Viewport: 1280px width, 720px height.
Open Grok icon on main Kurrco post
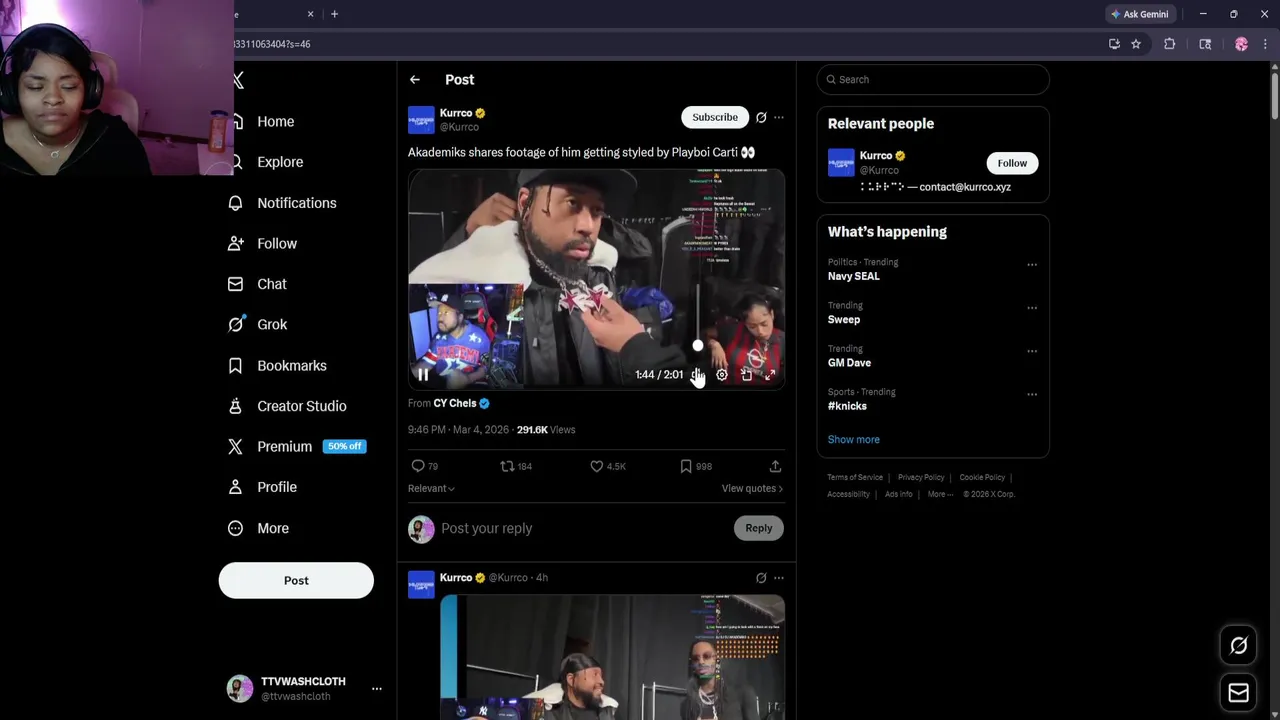coord(761,117)
